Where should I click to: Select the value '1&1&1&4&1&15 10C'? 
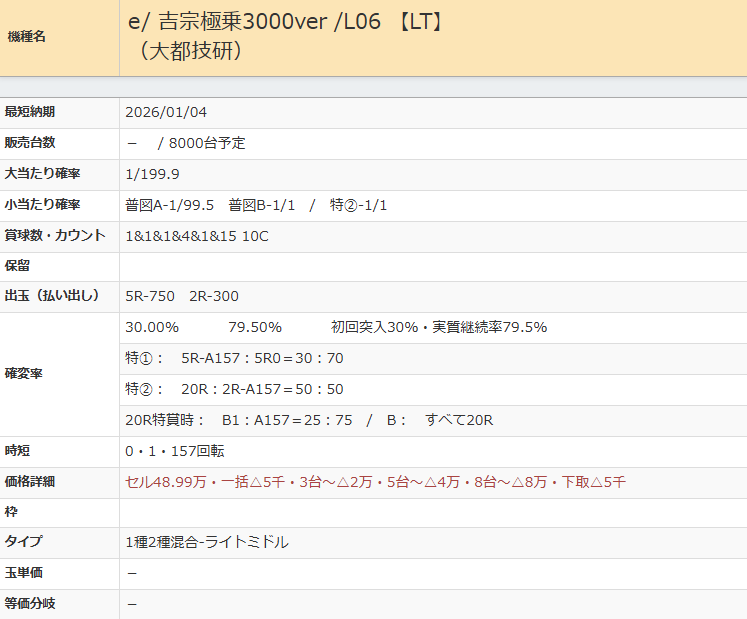(197, 236)
